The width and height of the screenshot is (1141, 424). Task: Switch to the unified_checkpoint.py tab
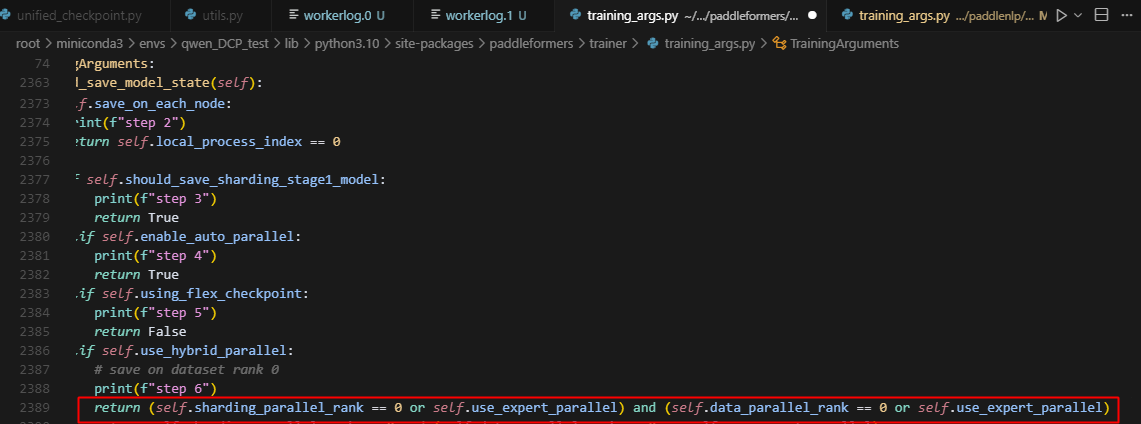point(79,16)
